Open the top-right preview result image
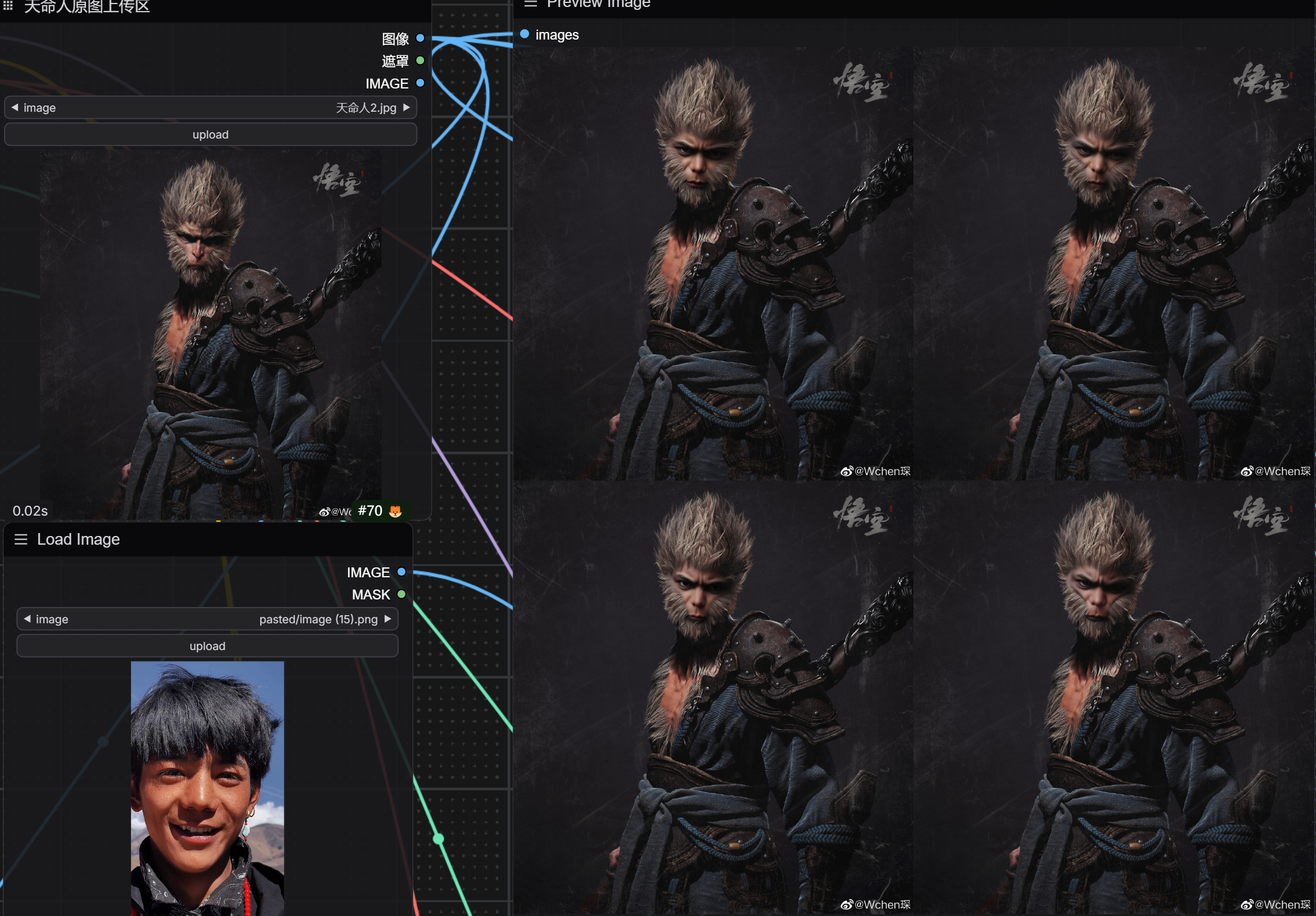1316x916 pixels. pos(1114,264)
